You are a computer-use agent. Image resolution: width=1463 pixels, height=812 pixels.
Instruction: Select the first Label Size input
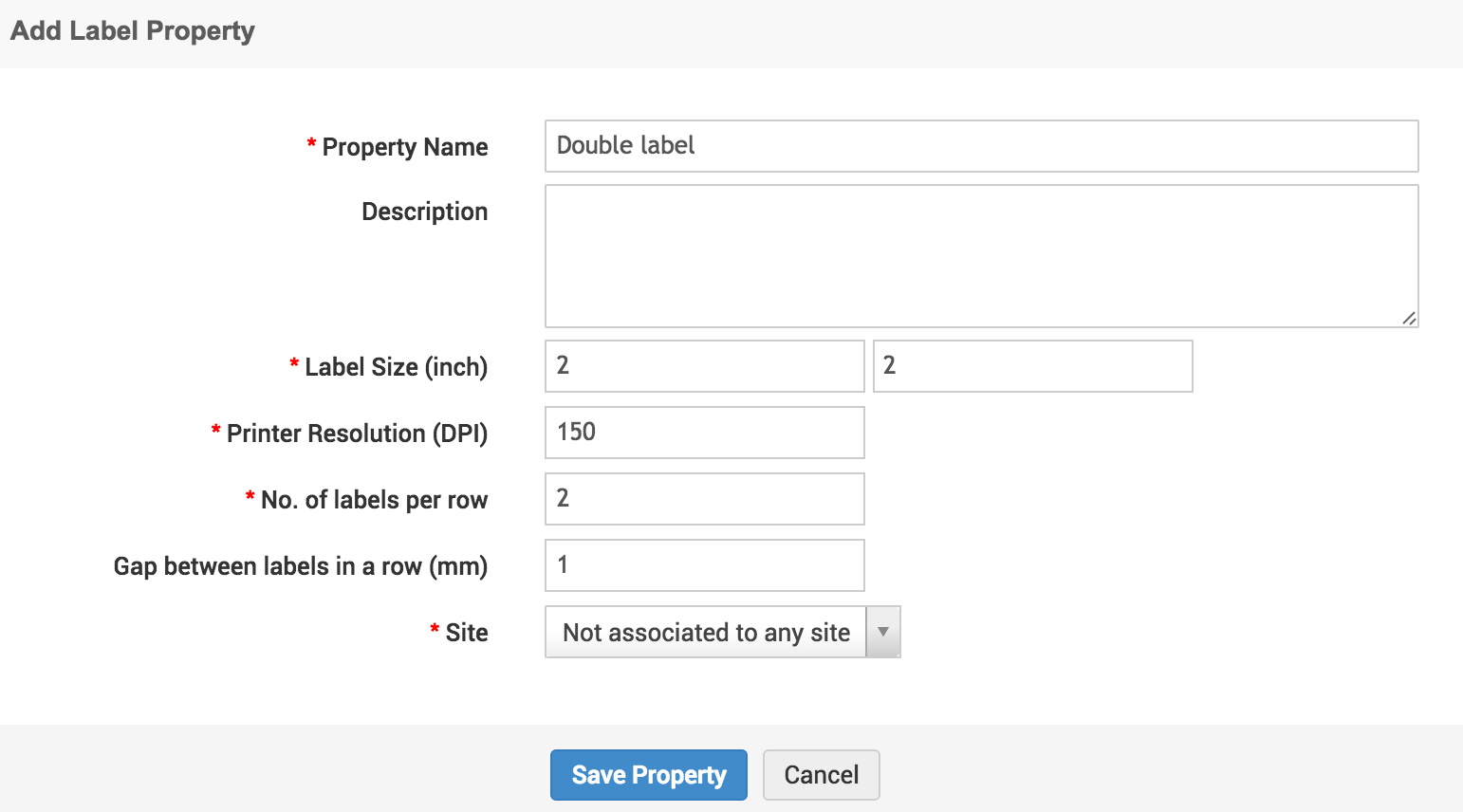point(704,366)
